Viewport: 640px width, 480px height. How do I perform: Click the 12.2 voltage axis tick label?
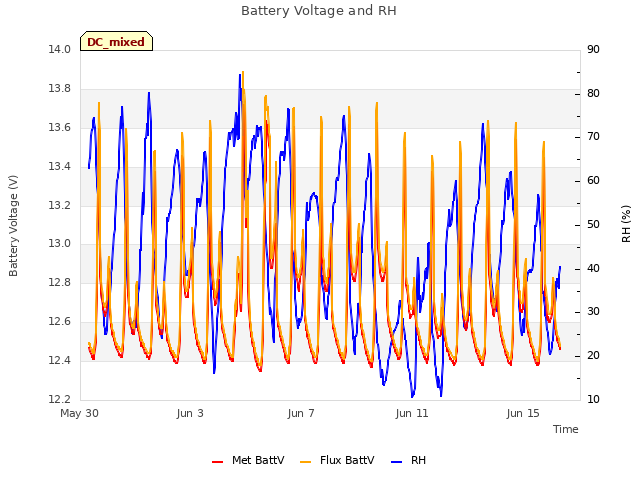pos(60,399)
